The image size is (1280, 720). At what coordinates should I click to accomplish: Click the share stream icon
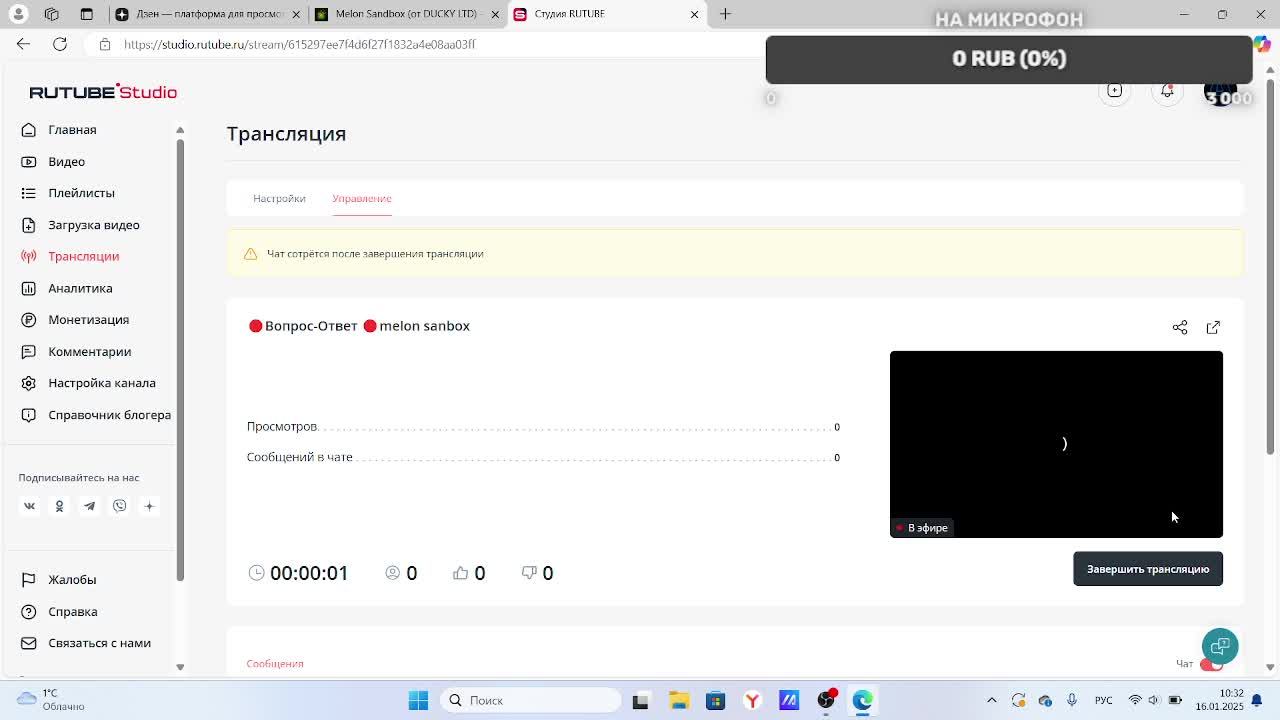click(1180, 327)
